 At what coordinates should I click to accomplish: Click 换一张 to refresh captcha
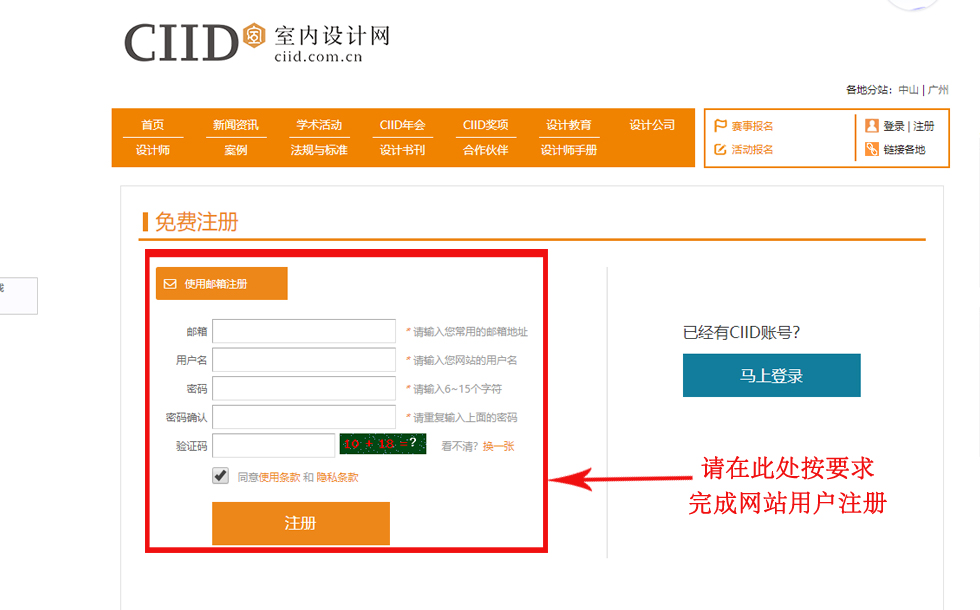(x=499, y=446)
